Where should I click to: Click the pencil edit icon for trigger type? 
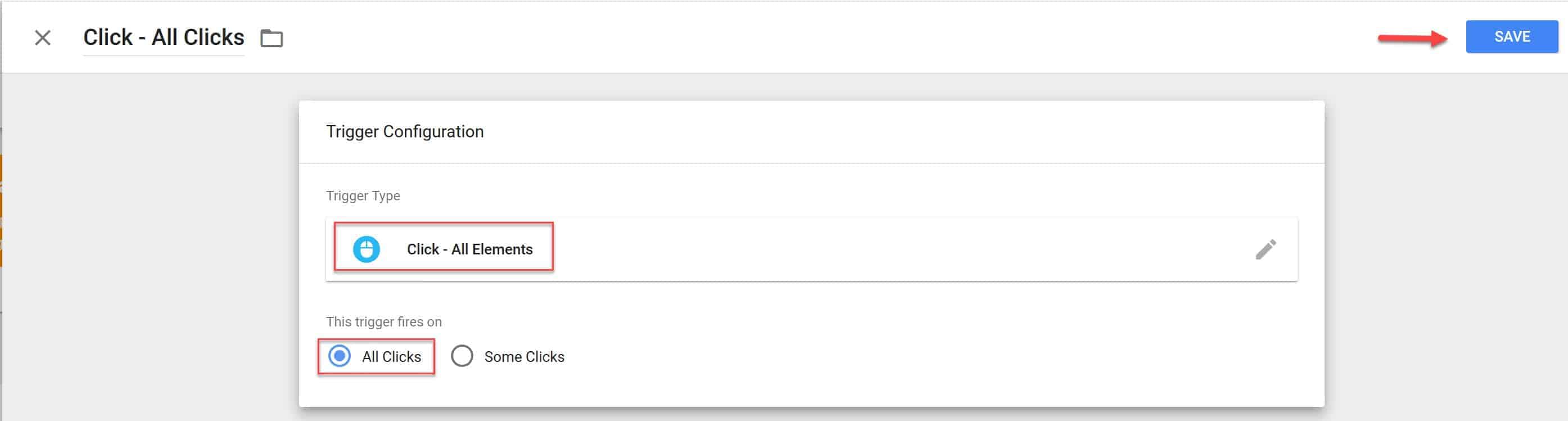pyautogui.click(x=1266, y=249)
